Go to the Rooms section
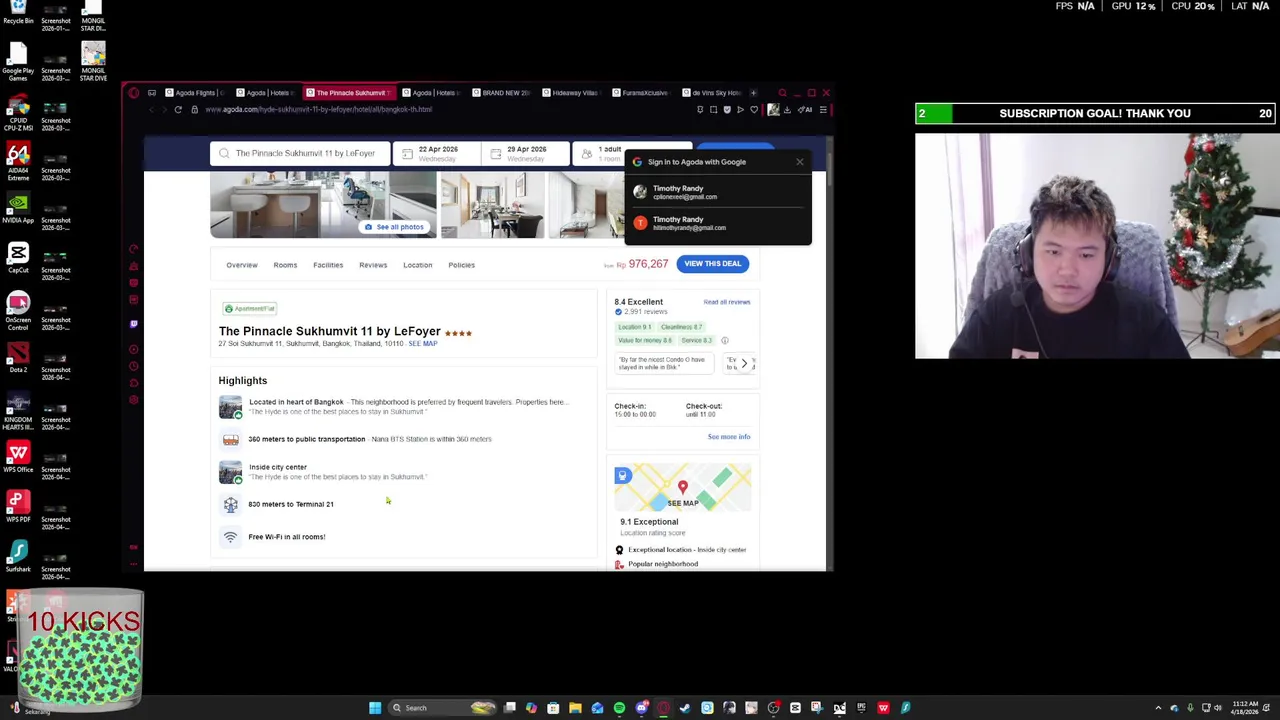Screen dimensions: 1280x720 (285, 265)
